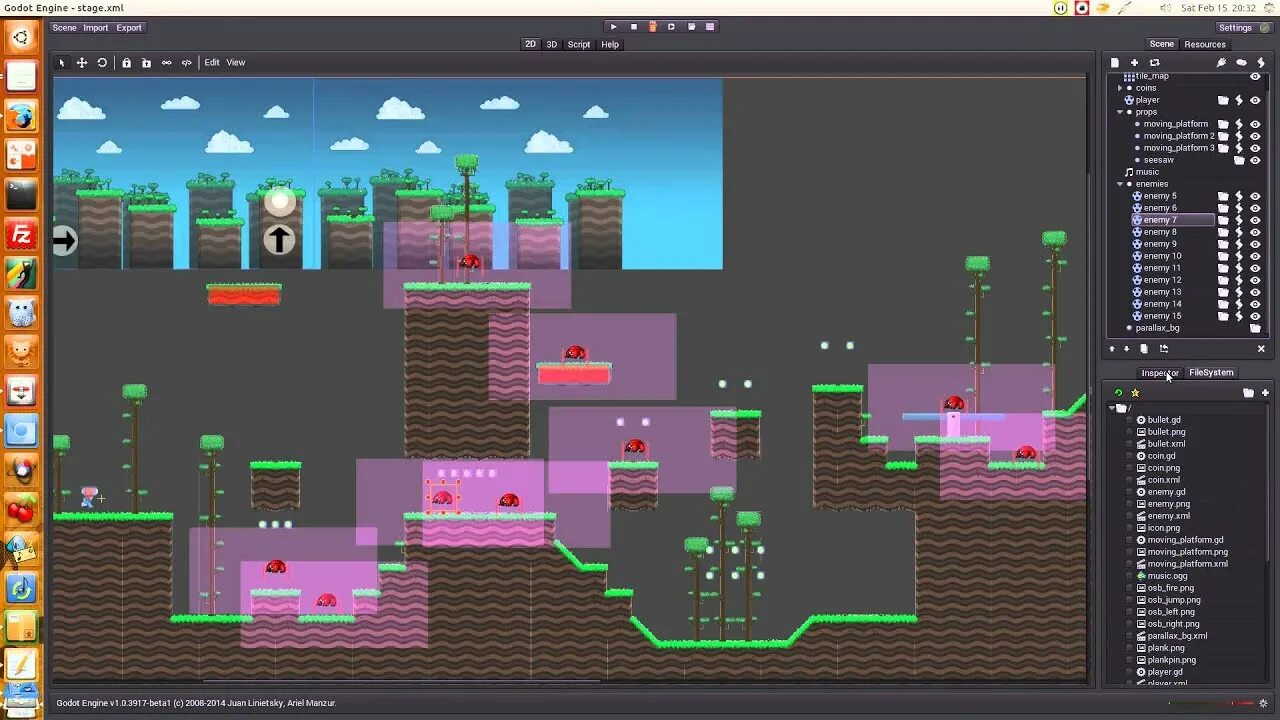The height and width of the screenshot is (720, 1280).
Task: Toggle visibility of enemy 10
Action: (x=1255, y=255)
